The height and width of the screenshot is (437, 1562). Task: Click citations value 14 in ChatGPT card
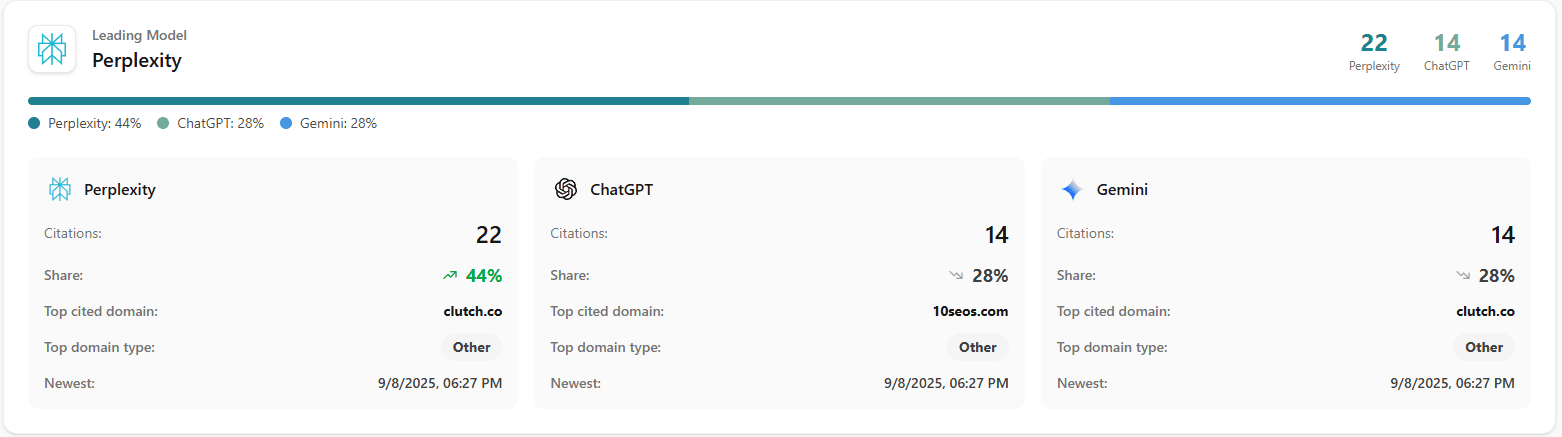[x=996, y=235]
